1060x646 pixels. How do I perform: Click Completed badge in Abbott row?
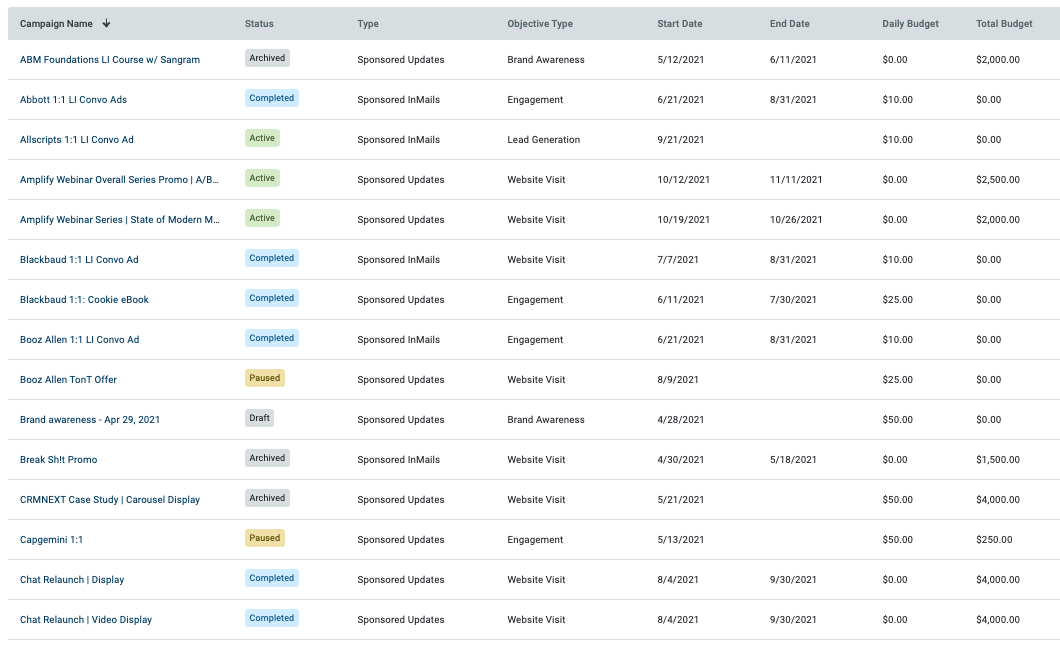272,98
